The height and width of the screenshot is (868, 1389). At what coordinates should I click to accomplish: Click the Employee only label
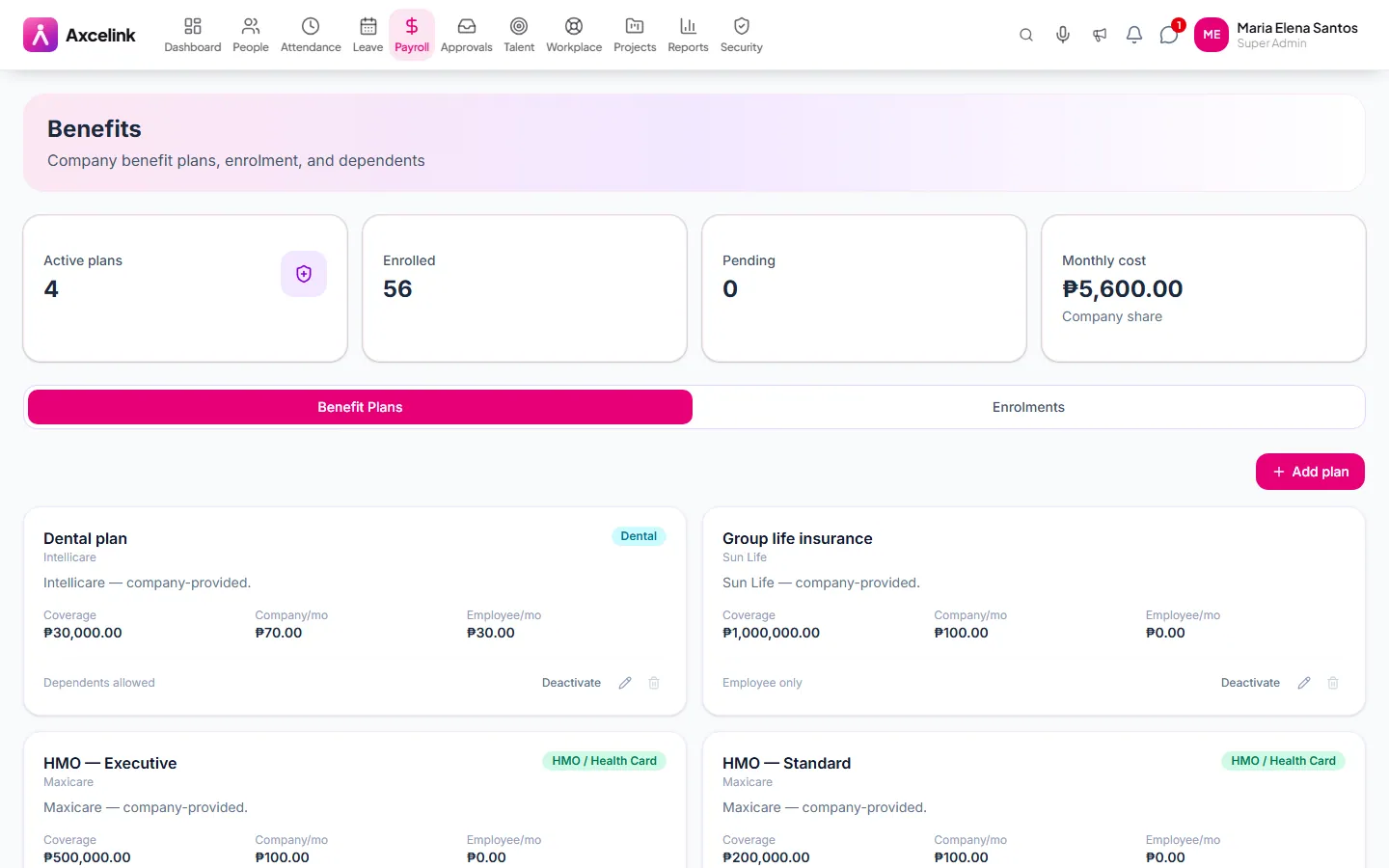pyautogui.click(x=762, y=683)
